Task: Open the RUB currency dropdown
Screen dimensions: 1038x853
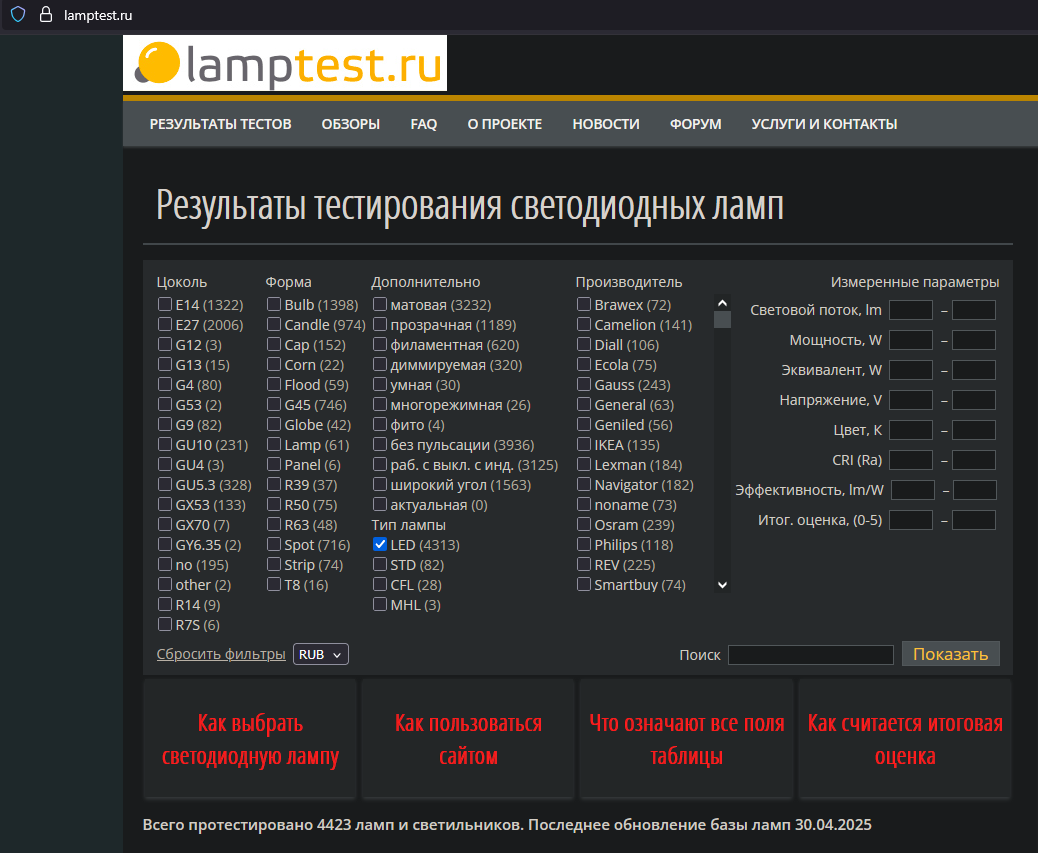Action: [320, 654]
